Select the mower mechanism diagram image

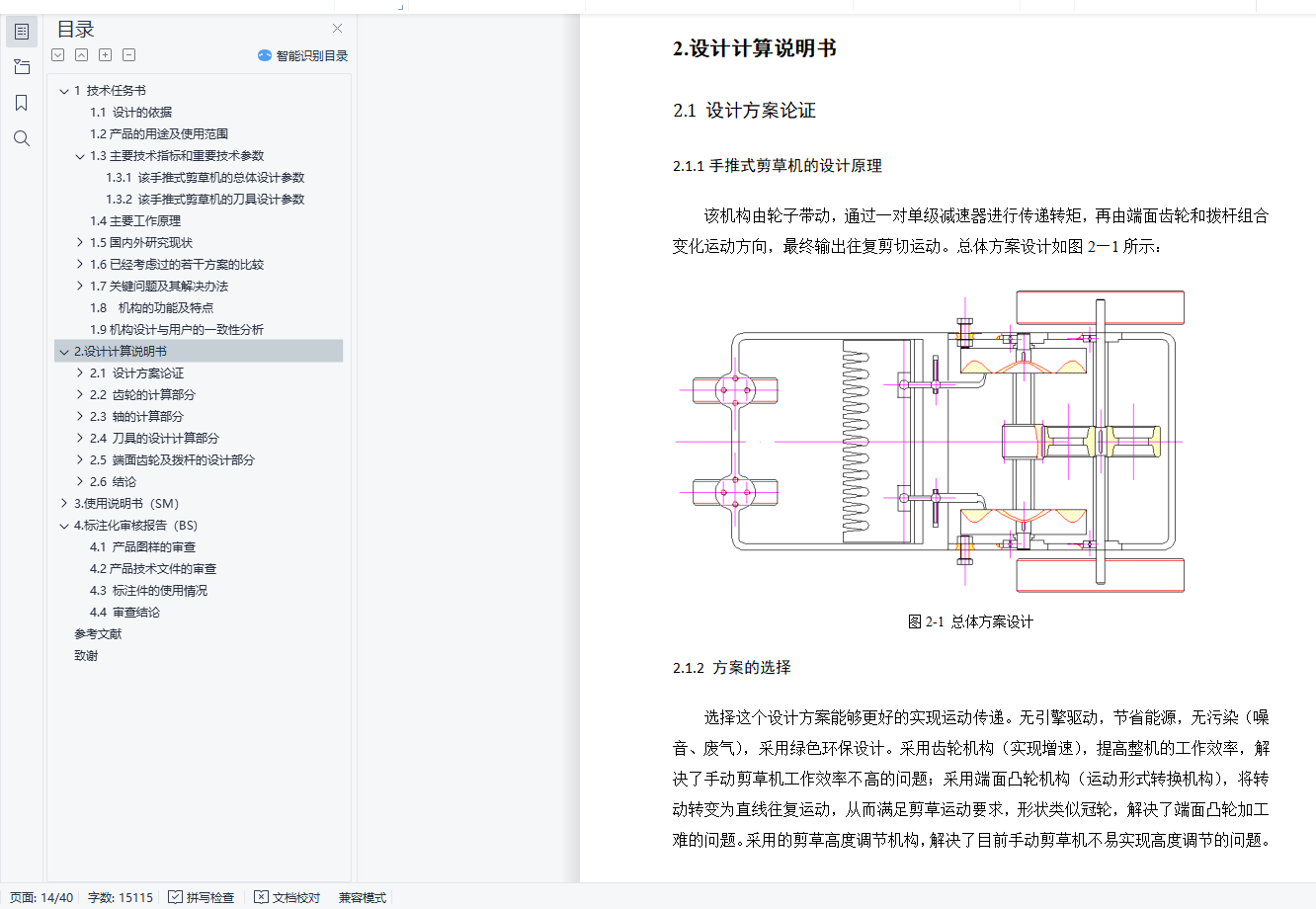tap(930, 442)
